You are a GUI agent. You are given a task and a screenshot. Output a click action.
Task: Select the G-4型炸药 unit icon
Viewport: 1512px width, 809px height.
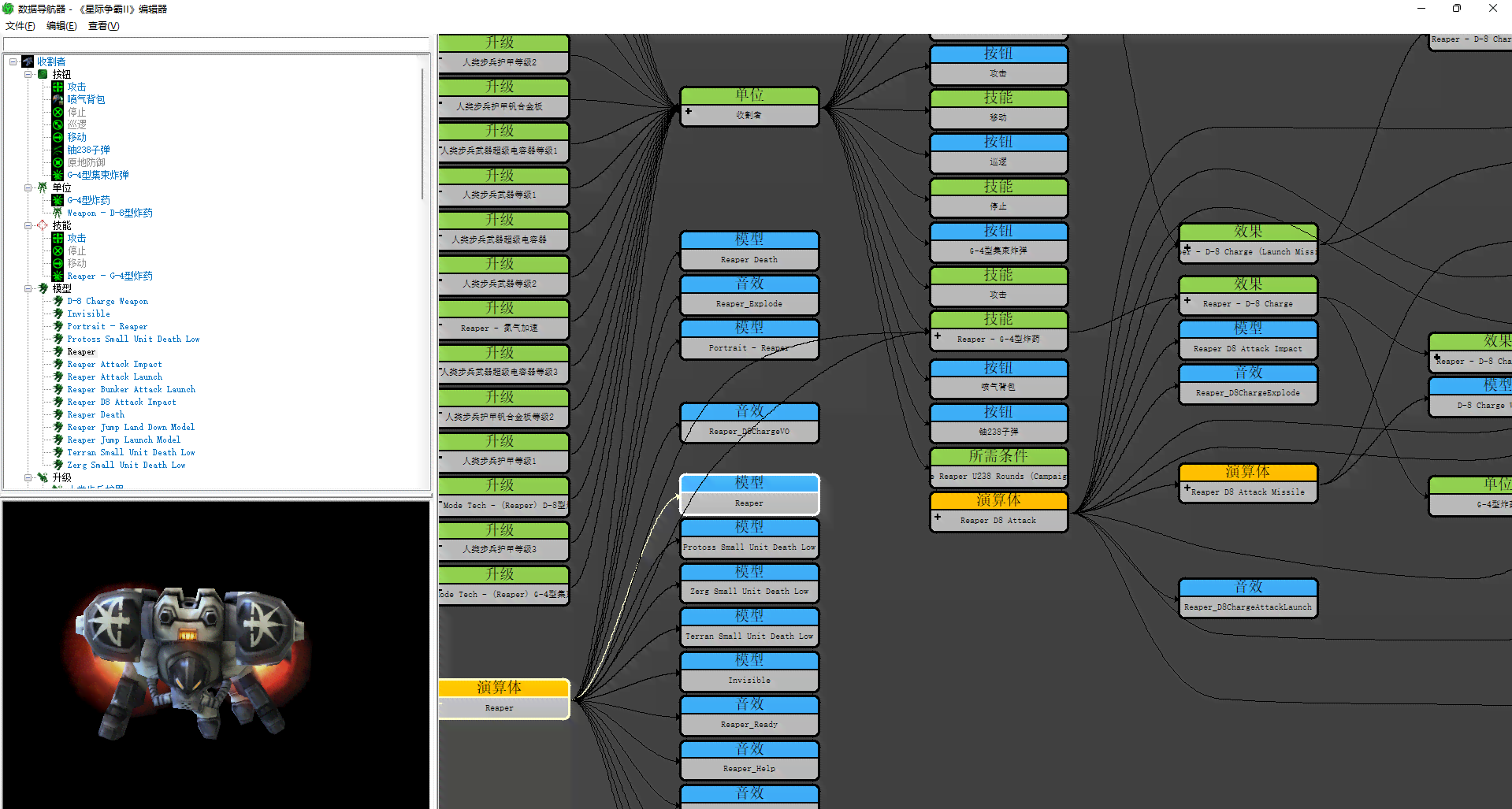click(58, 200)
